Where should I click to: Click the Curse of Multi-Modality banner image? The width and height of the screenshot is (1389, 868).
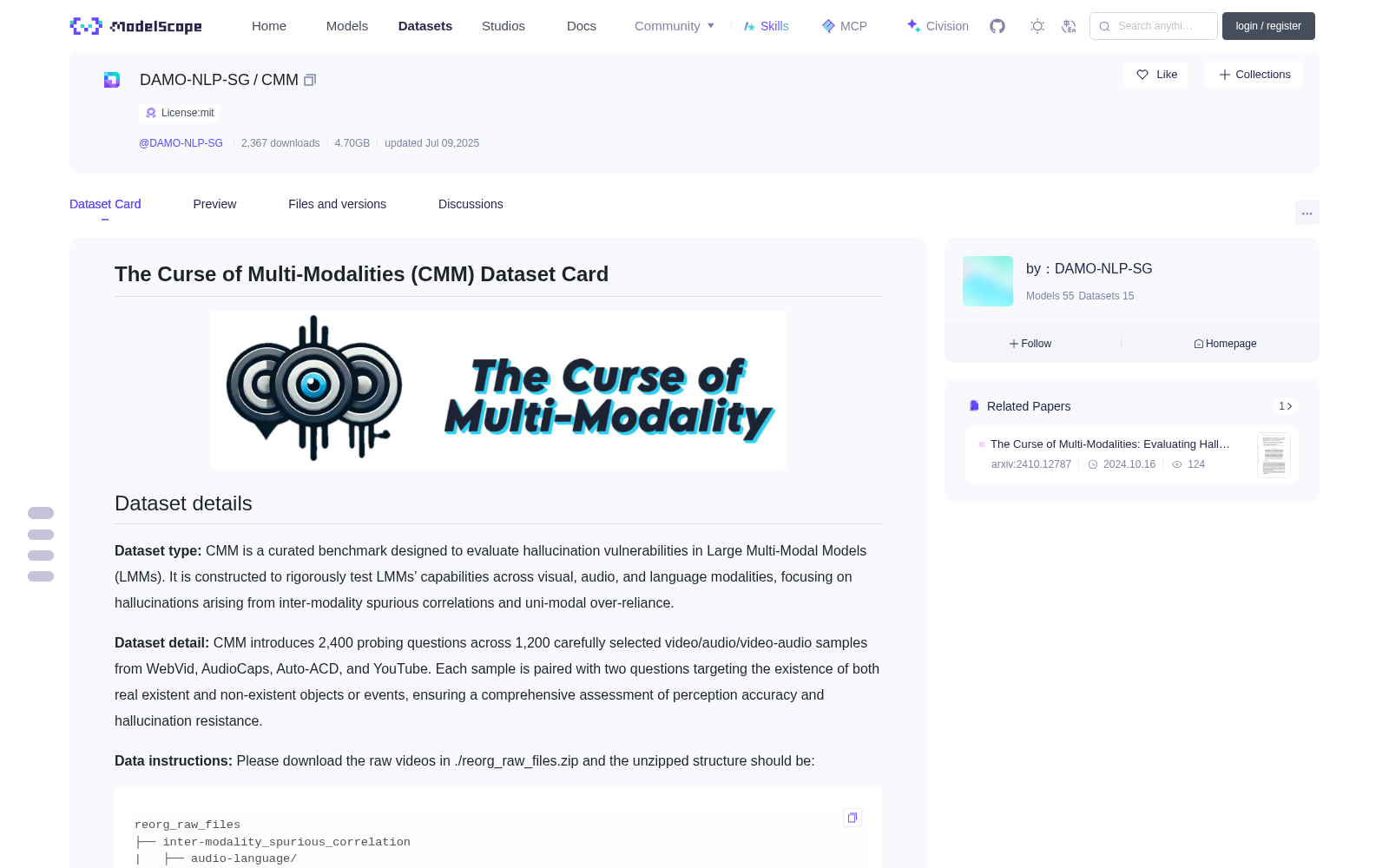click(498, 390)
